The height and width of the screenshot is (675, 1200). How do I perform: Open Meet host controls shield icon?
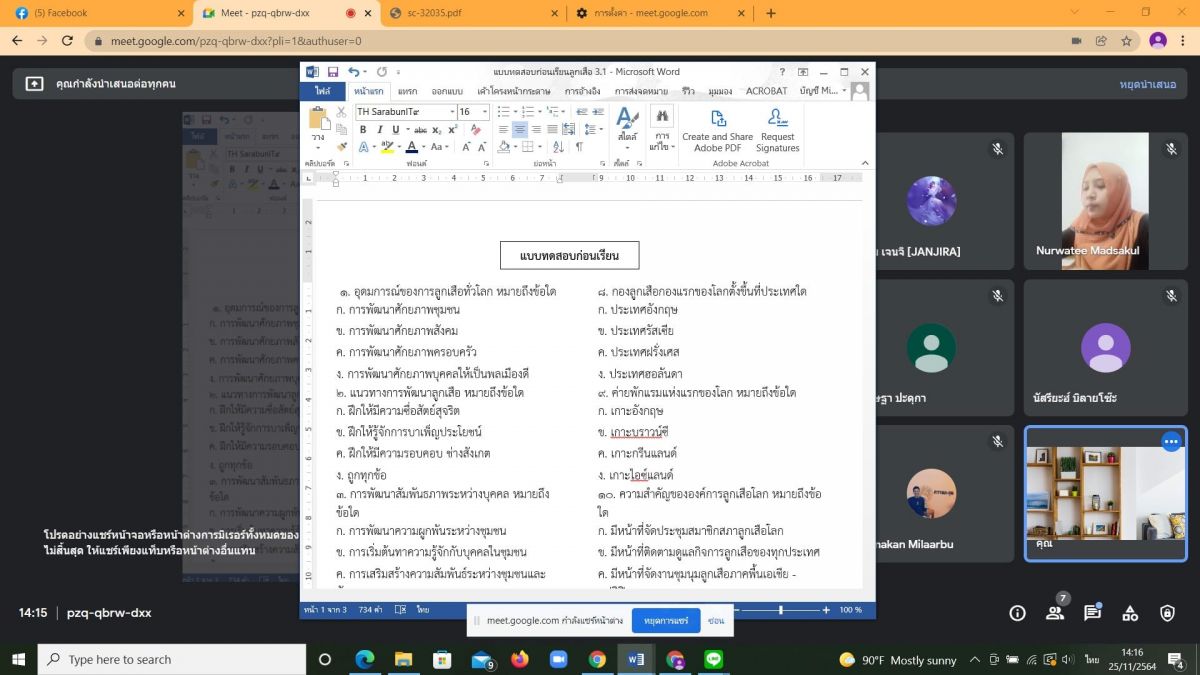pyautogui.click(x=1167, y=613)
